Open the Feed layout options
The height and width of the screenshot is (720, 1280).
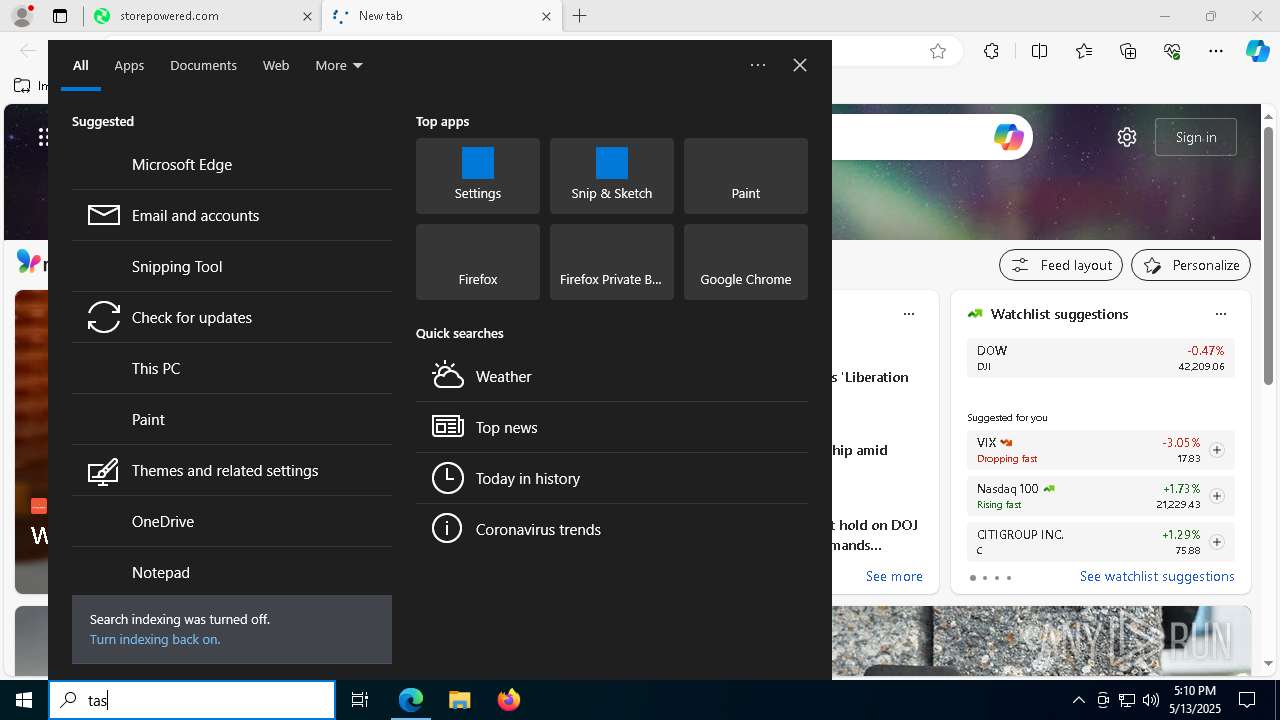point(1061,265)
